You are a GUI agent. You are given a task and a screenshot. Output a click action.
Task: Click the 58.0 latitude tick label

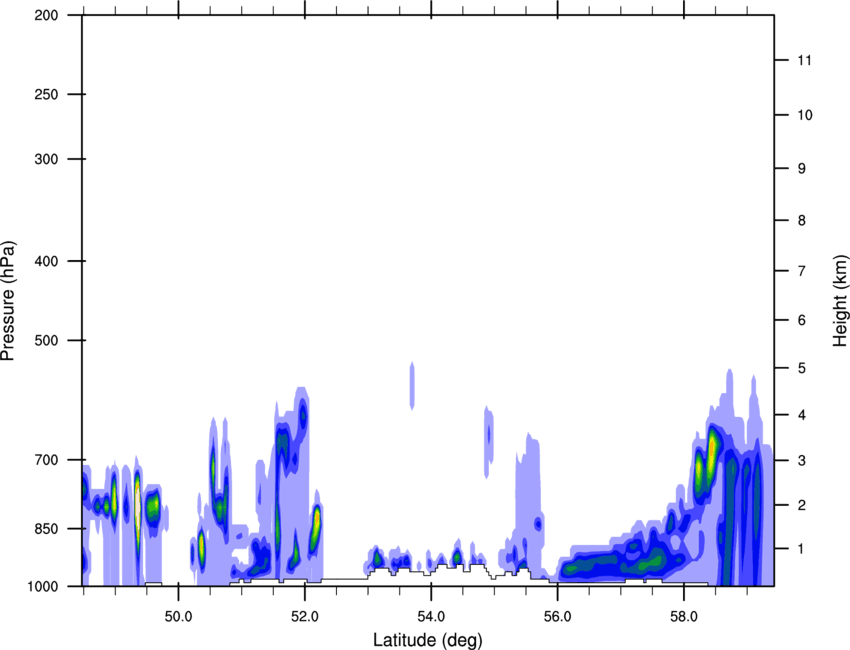[685, 617]
